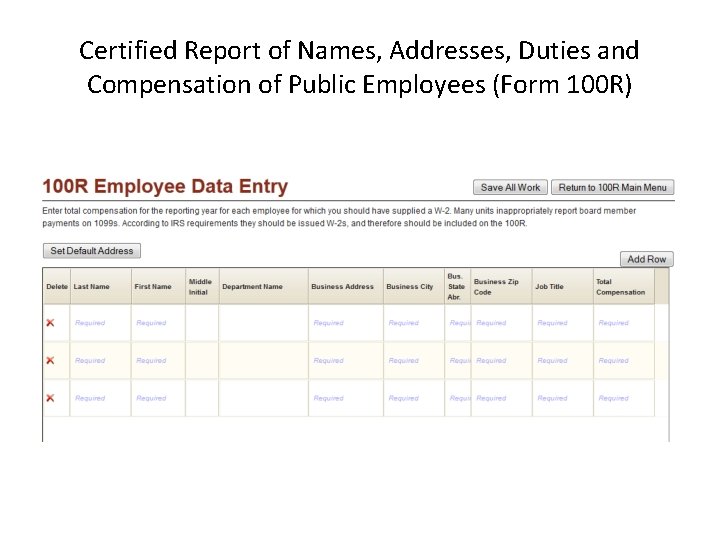Image resolution: width=720 pixels, height=540 pixels.
Task: Select Last Name field in first row
Action: tap(101, 323)
